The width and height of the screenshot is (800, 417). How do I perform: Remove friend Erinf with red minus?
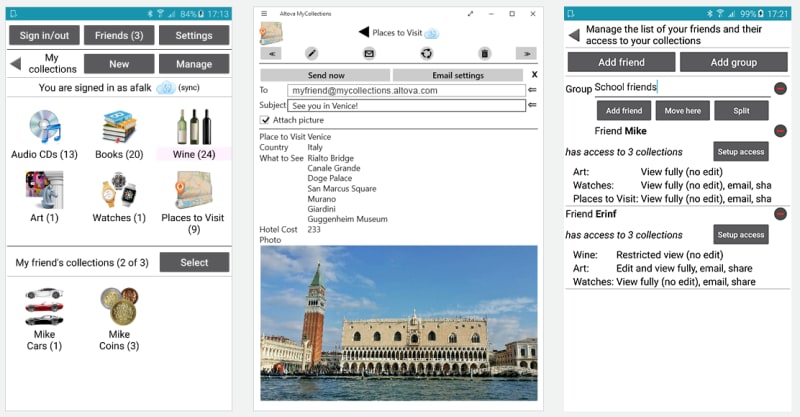[780, 214]
